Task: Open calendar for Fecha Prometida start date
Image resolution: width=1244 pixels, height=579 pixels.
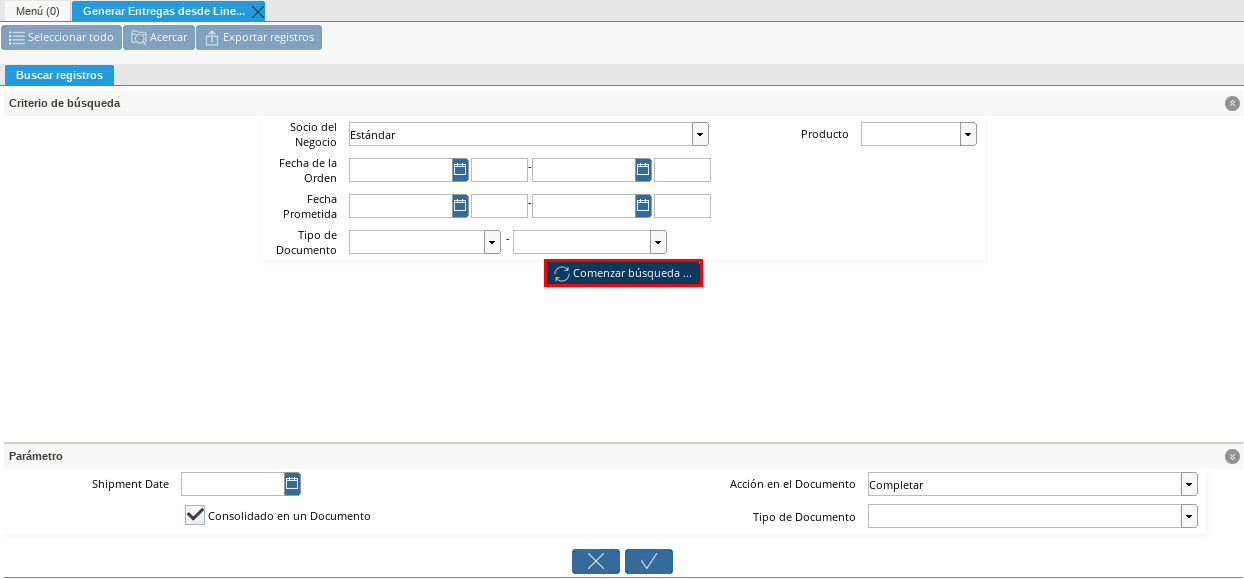Action: 460,206
